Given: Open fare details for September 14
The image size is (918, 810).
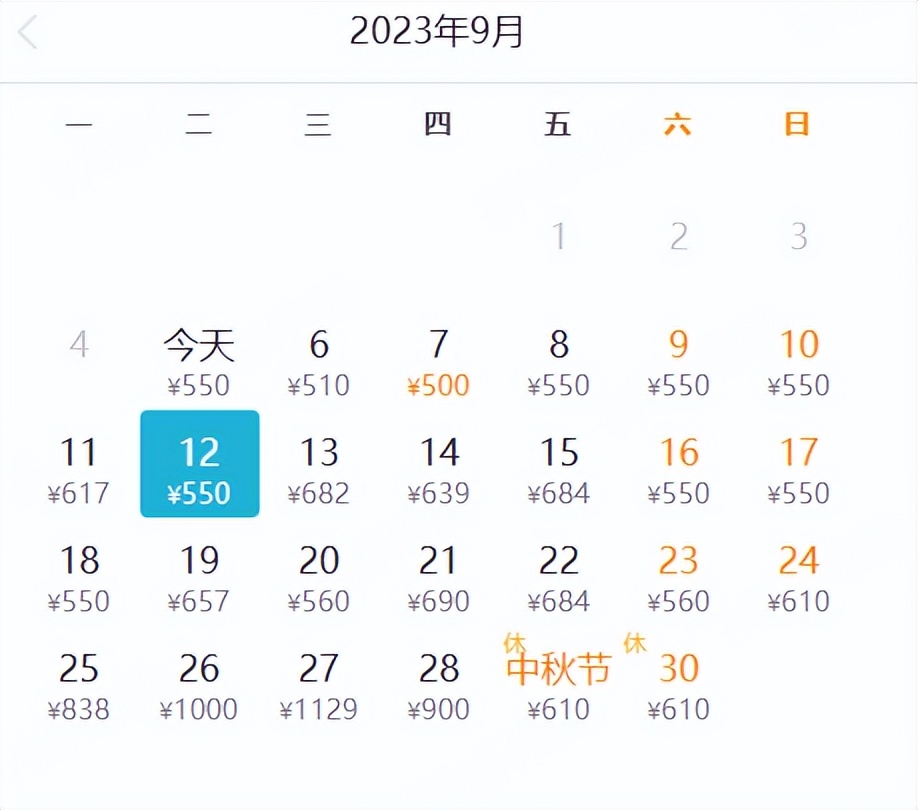Looking at the screenshot, I should (438, 453).
